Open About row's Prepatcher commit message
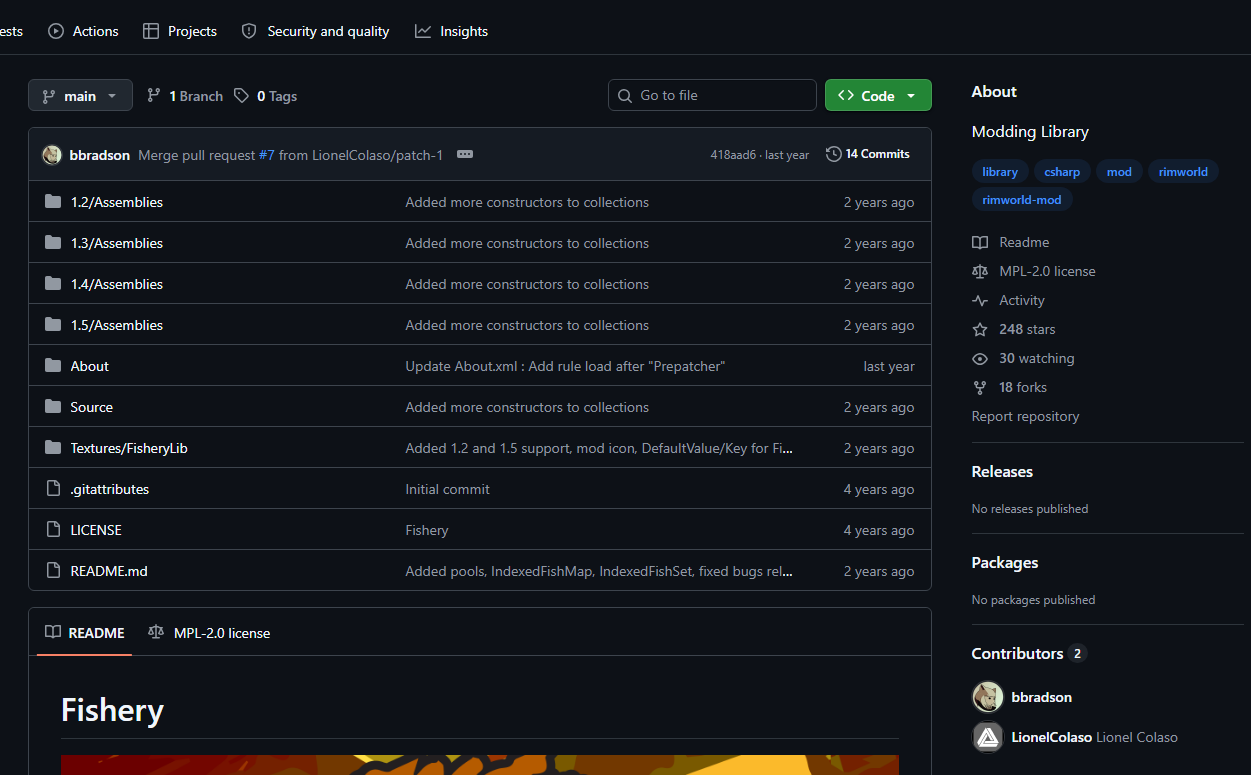Image resolution: width=1251 pixels, height=775 pixels. [x=565, y=366]
